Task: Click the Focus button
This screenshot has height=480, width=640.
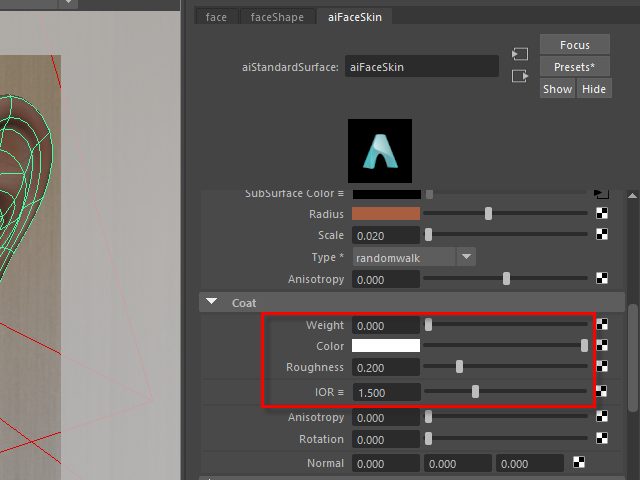Action: pyautogui.click(x=574, y=45)
